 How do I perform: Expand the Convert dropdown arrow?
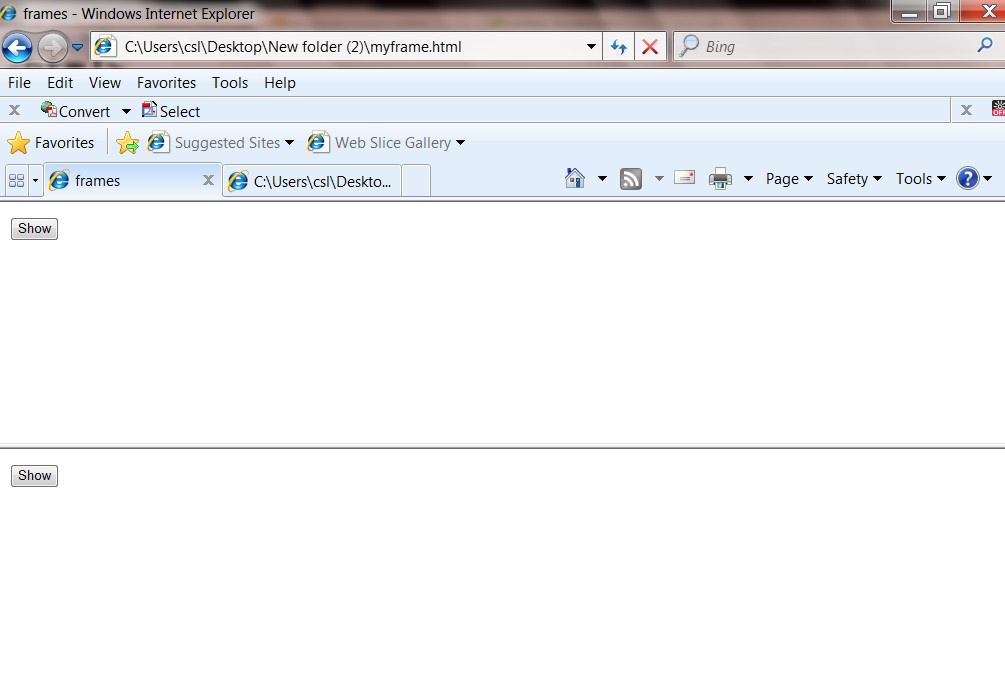[126, 110]
